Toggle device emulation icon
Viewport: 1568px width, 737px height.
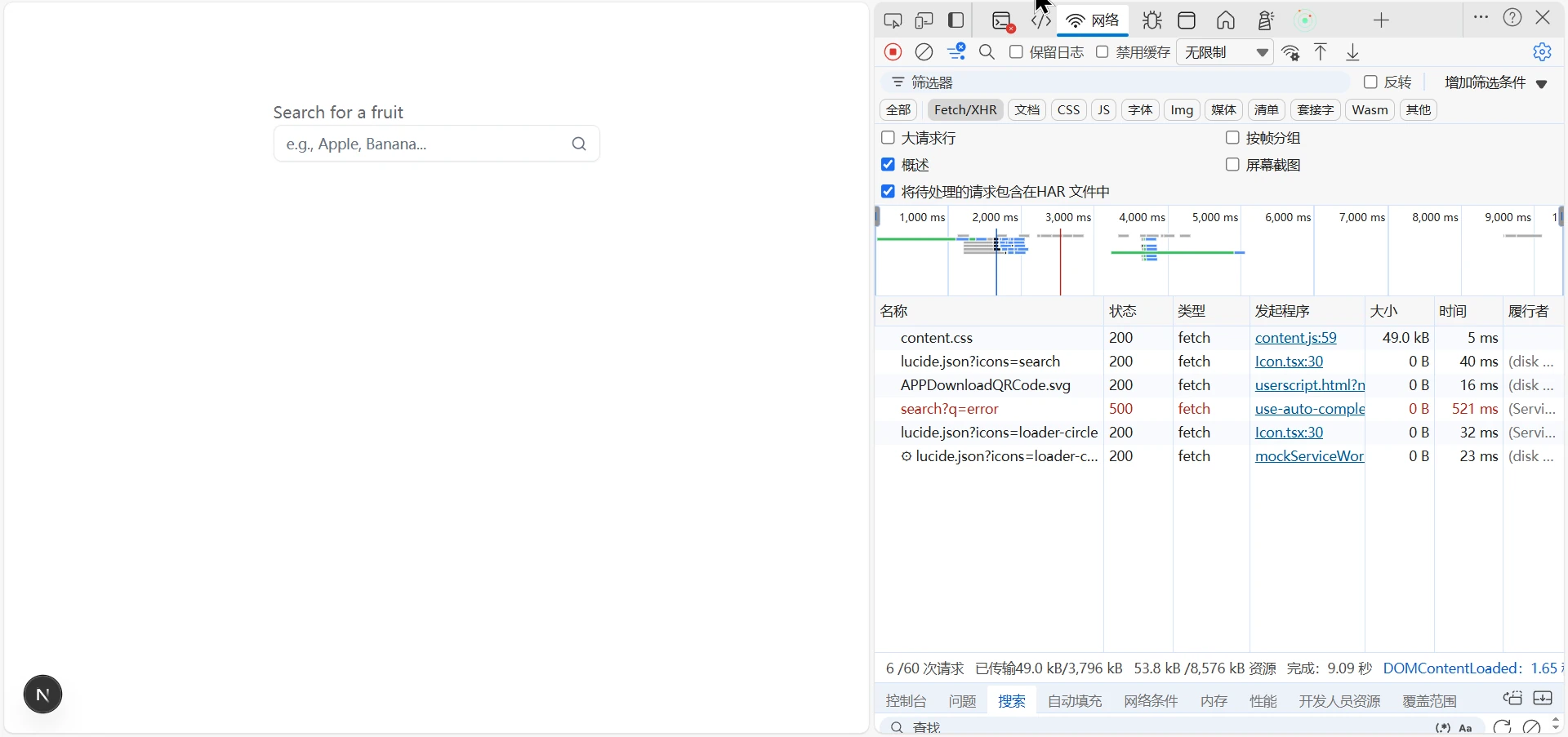[x=924, y=20]
